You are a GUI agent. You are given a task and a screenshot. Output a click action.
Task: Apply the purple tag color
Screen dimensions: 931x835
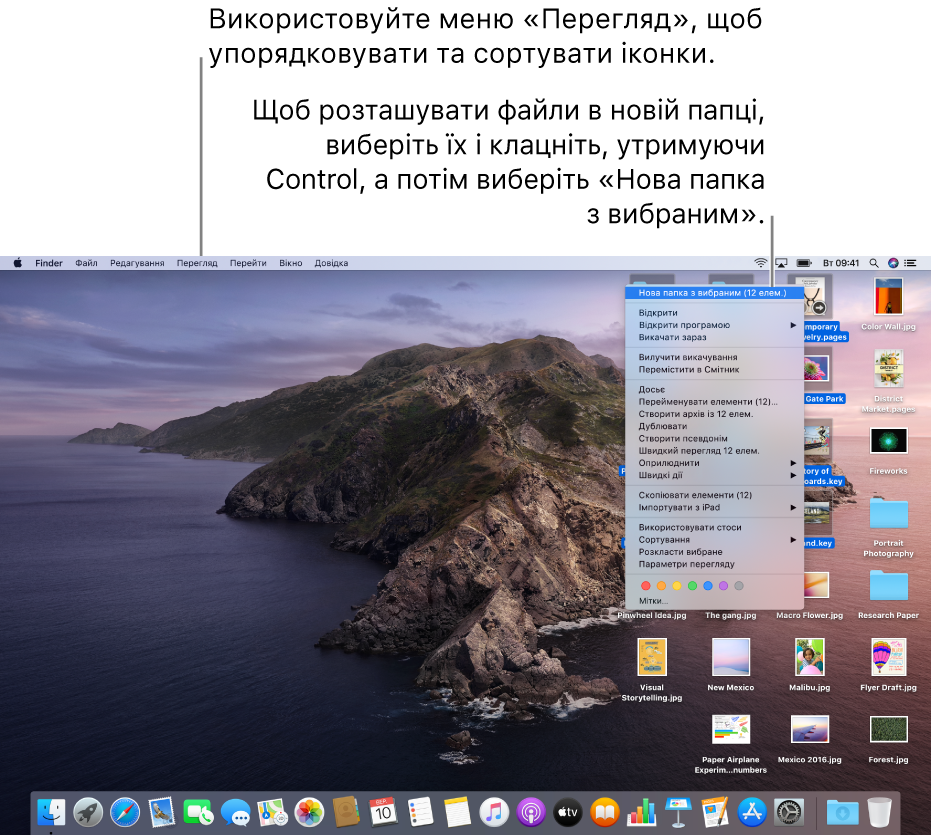(x=723, y=586)
